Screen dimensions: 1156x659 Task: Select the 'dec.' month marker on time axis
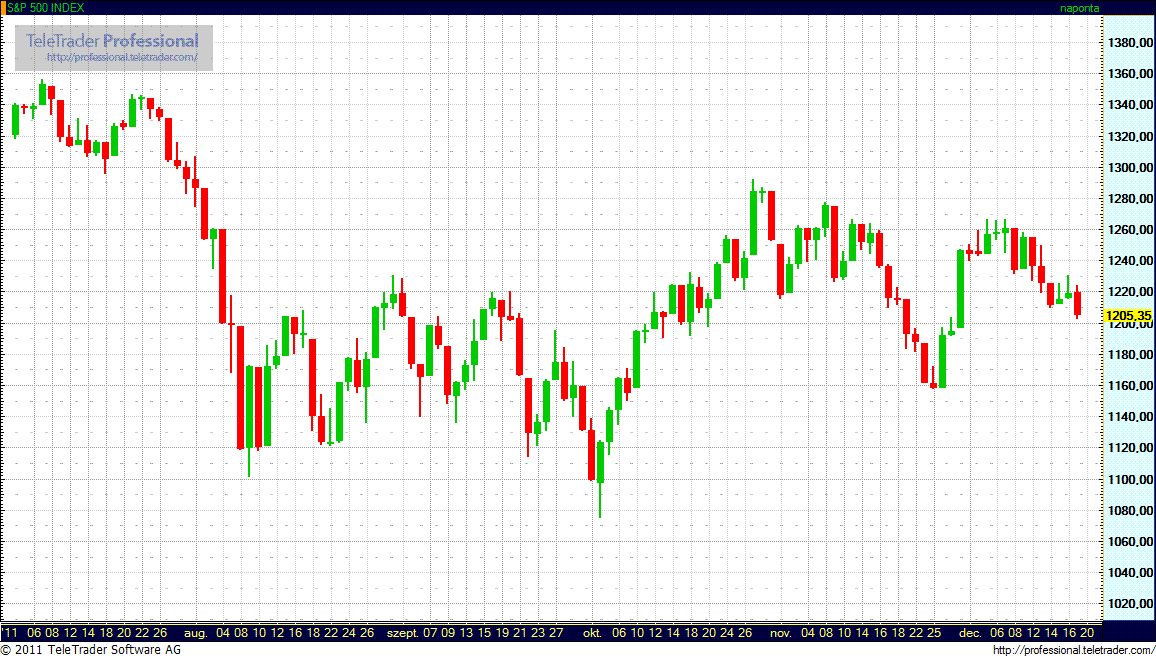click(969, 633)
